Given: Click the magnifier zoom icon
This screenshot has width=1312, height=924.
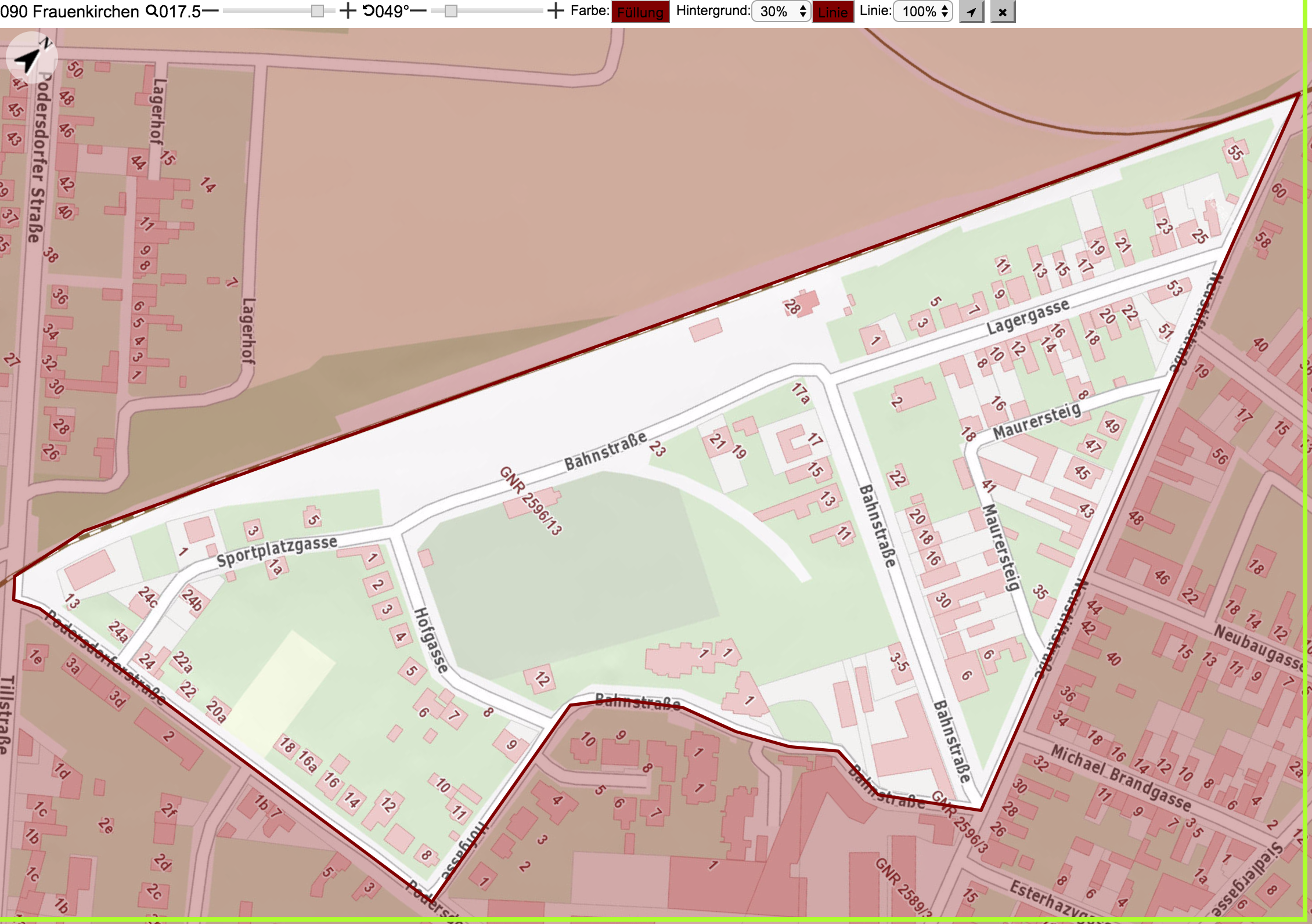Looking at the screenshot, I should point(151,11).
